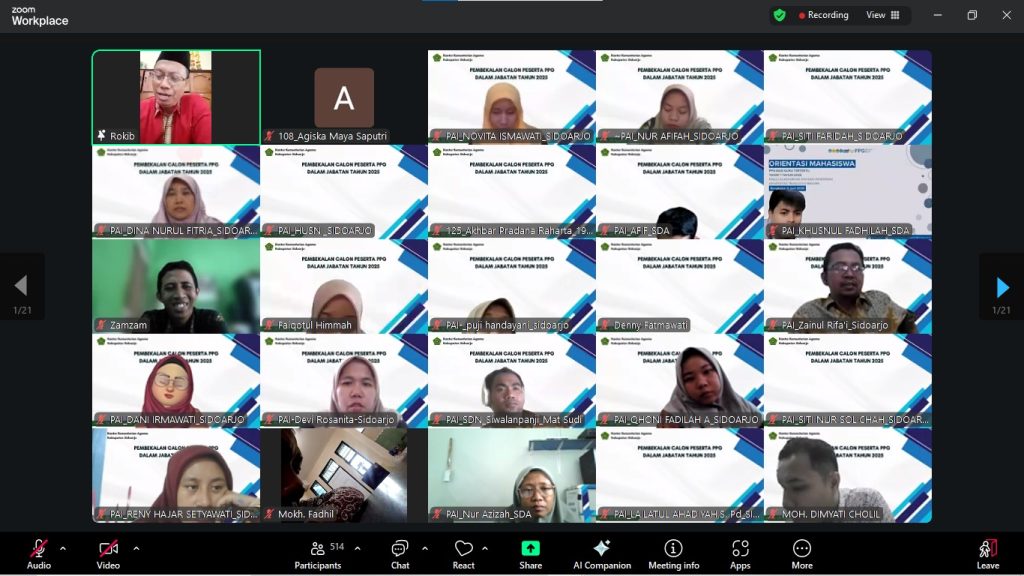
Task: Expand the caret next to Participants
Action: coord(357,548)
